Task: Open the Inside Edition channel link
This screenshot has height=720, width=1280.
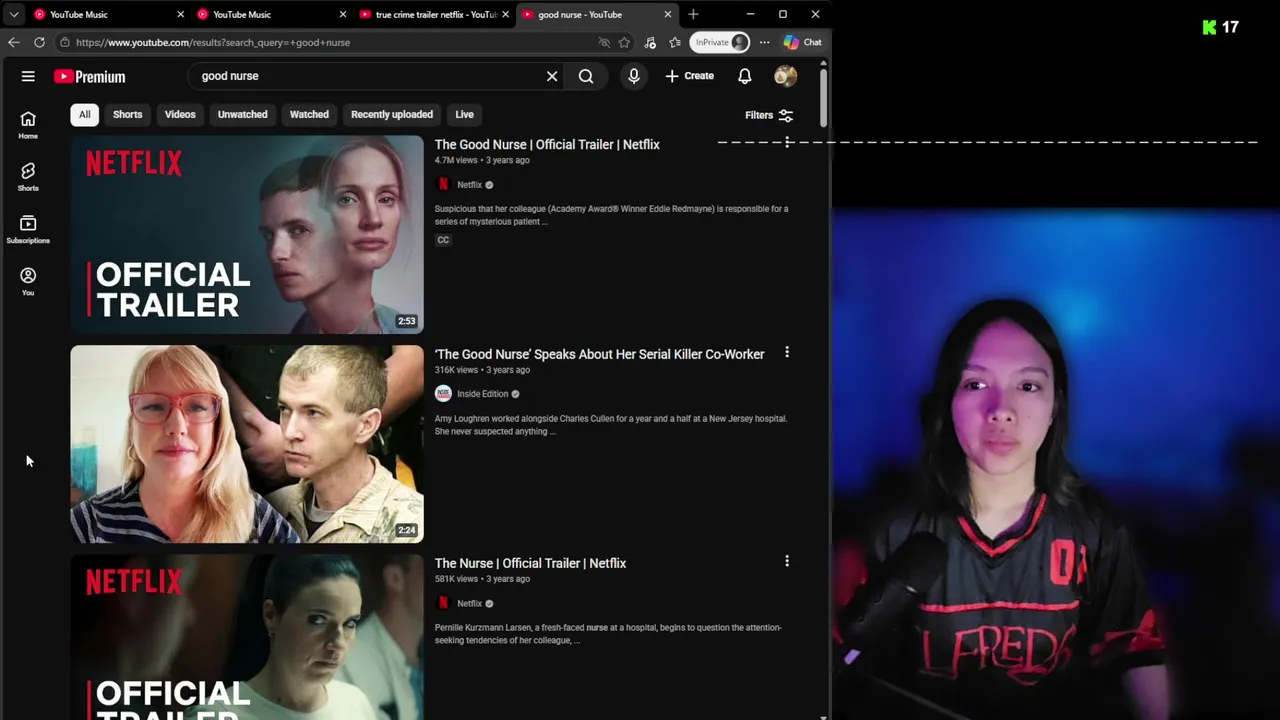Action: [x=483, y=394]
